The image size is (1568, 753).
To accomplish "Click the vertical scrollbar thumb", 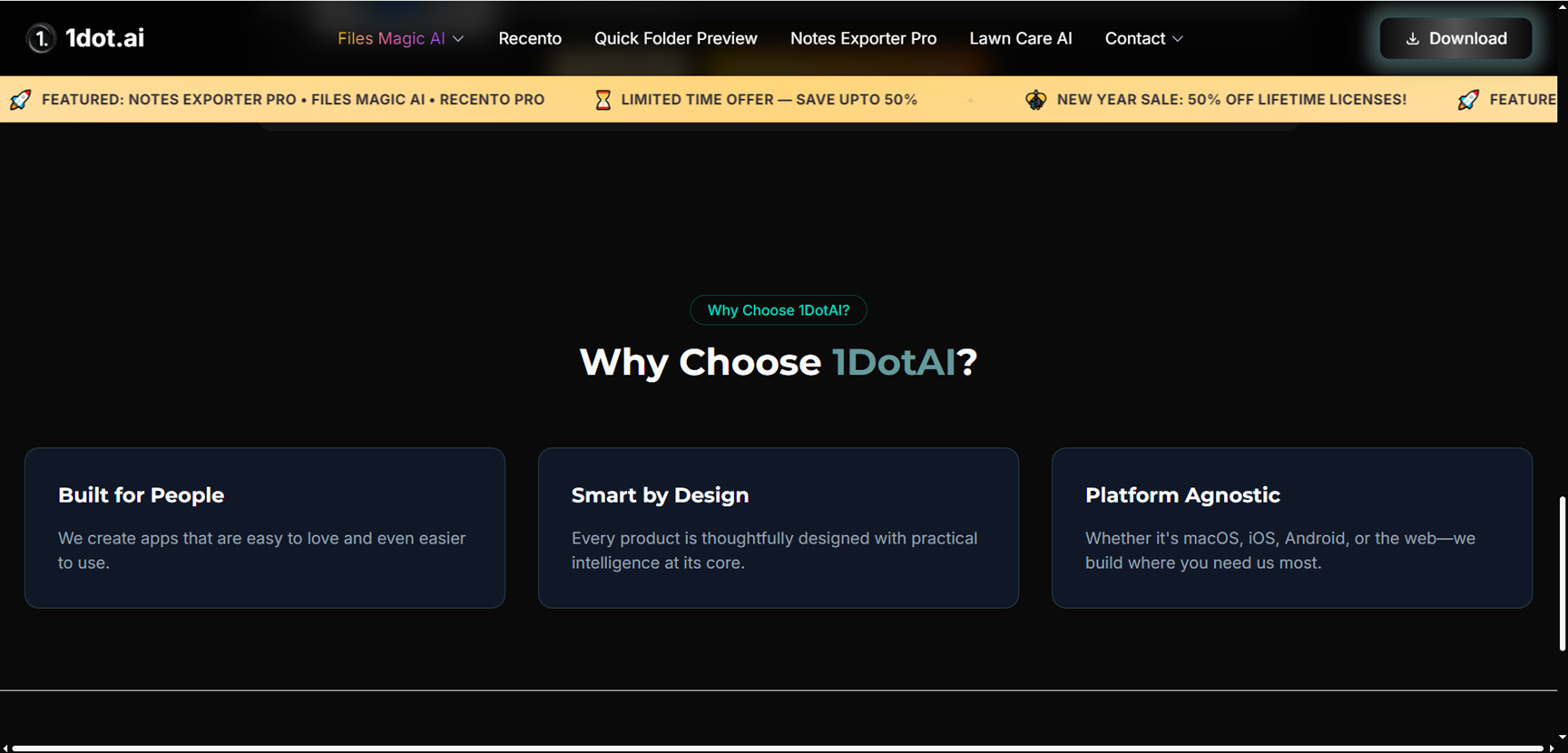I will [1563, 573].
